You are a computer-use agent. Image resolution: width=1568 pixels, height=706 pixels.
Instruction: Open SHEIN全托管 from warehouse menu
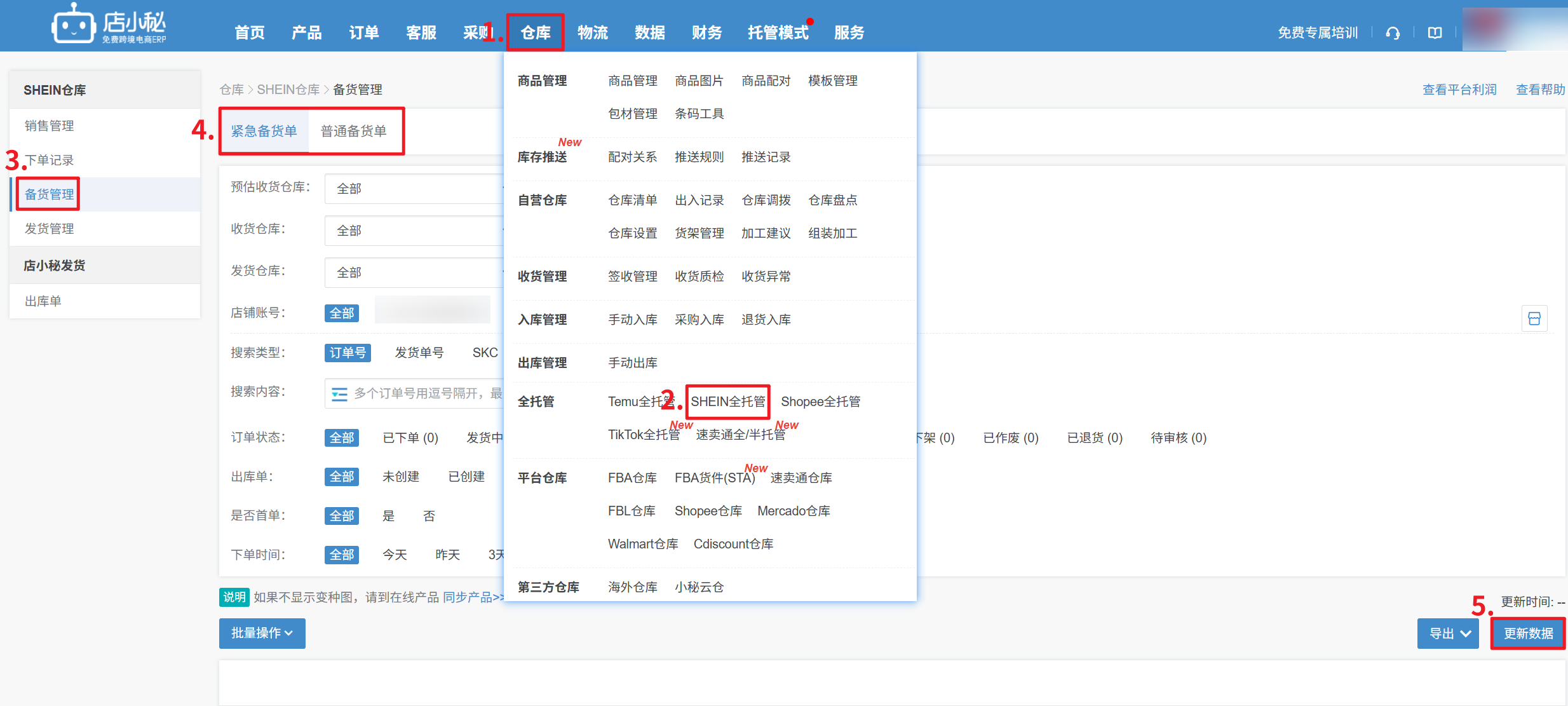coord(727,402)
